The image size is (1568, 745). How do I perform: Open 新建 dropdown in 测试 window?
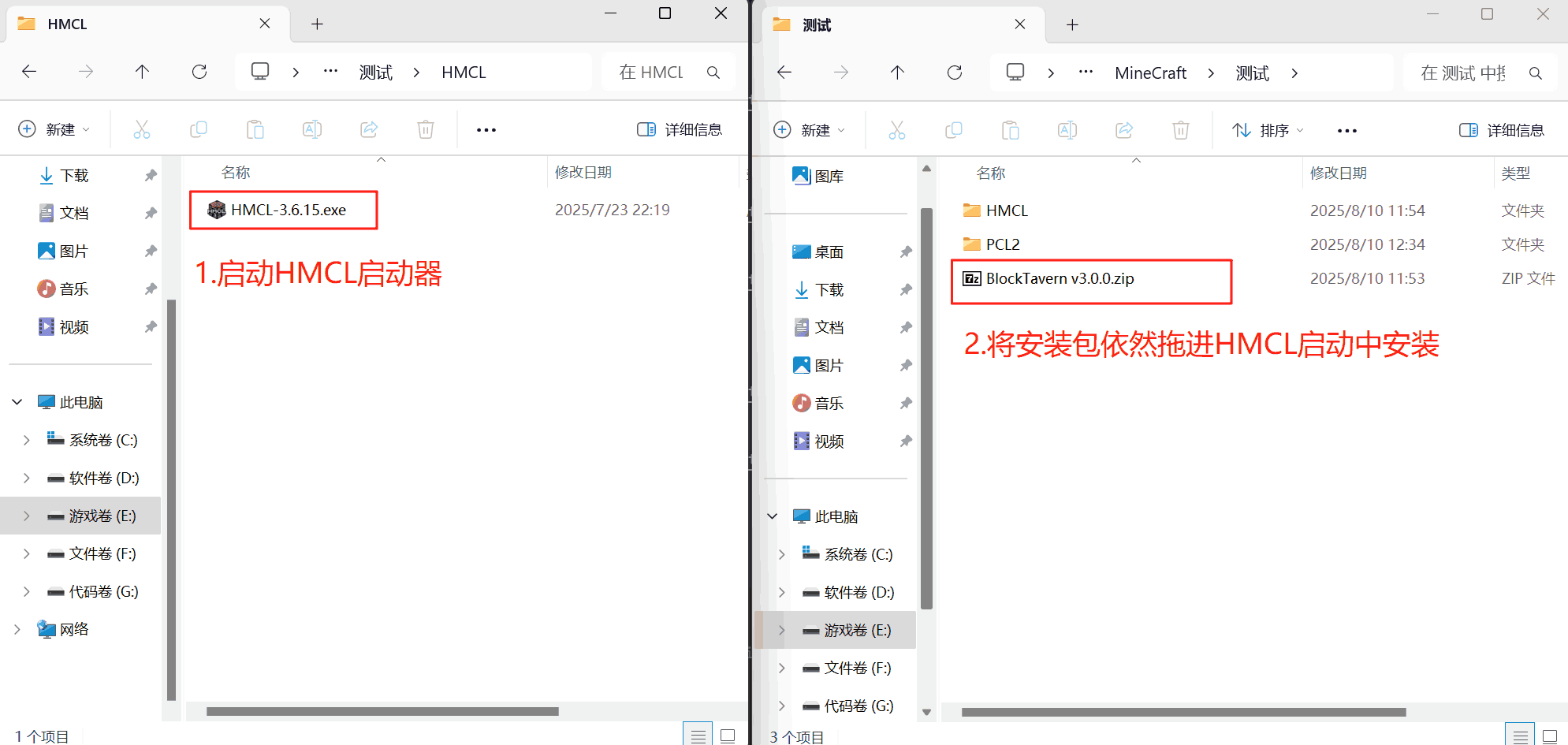click(809, 130)
